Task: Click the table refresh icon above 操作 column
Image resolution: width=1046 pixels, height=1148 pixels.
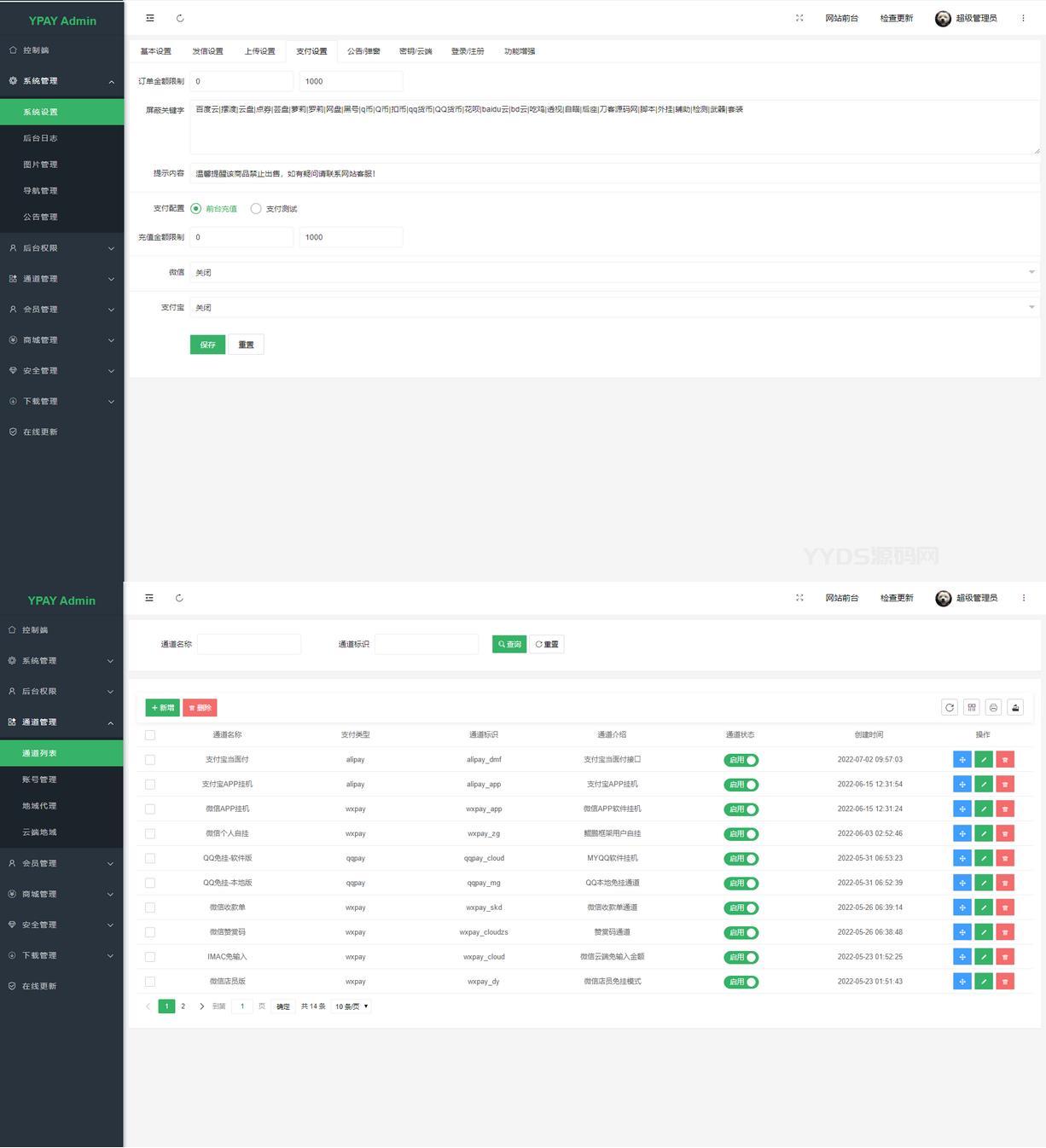Action: pos(950,707)
